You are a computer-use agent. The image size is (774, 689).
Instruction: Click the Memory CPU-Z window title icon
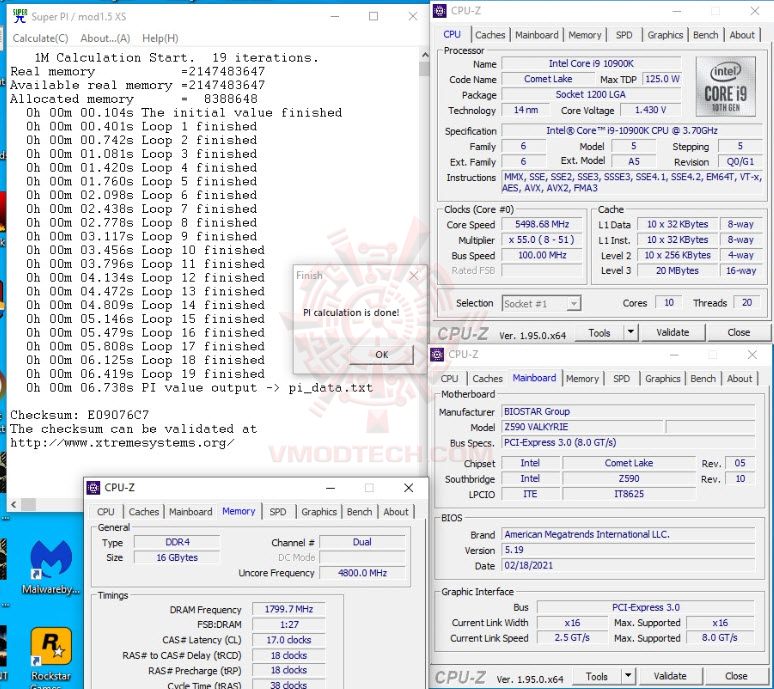coord(93,488)
